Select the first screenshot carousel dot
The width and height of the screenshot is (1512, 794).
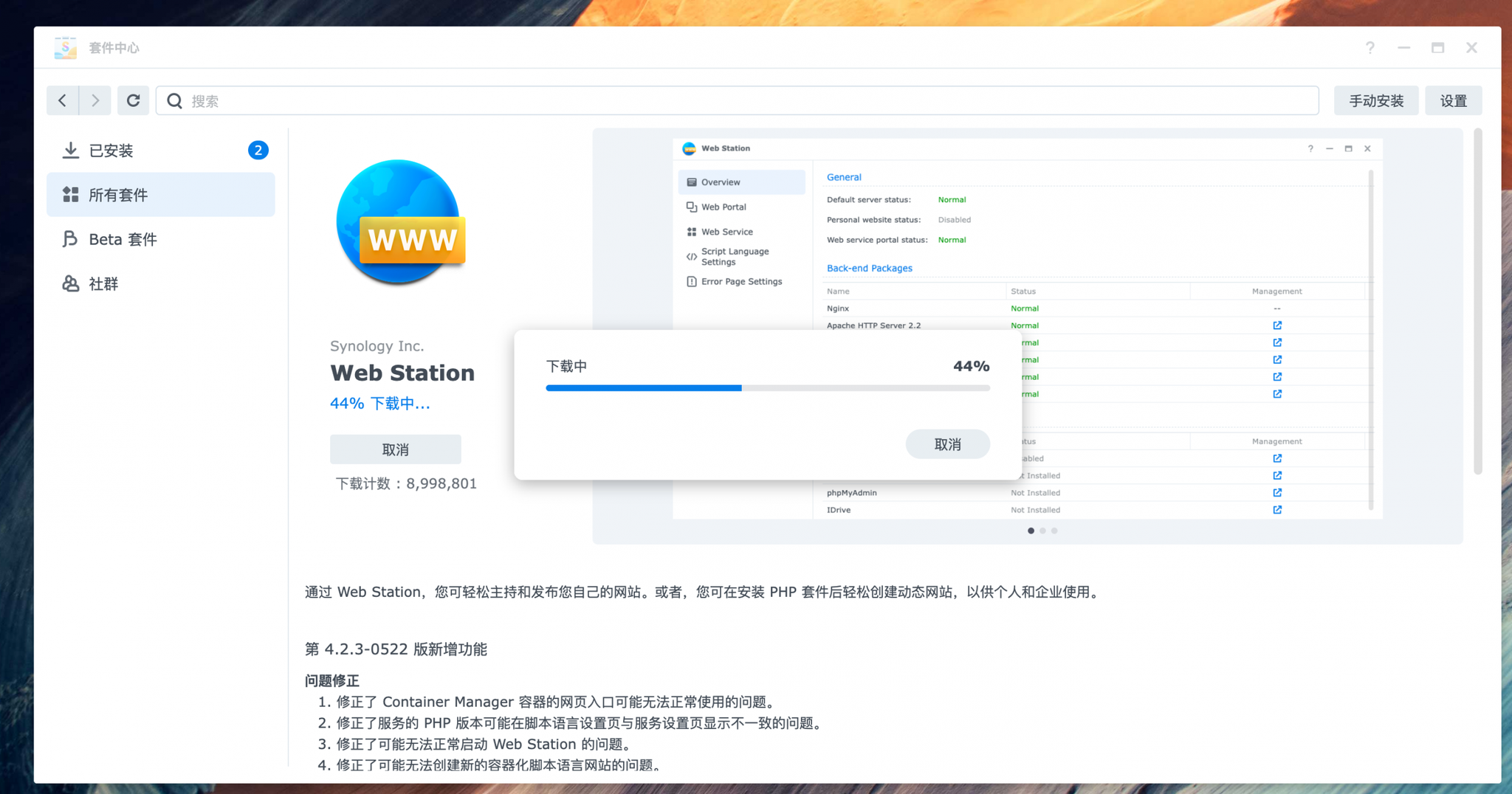coord(1031,531)
